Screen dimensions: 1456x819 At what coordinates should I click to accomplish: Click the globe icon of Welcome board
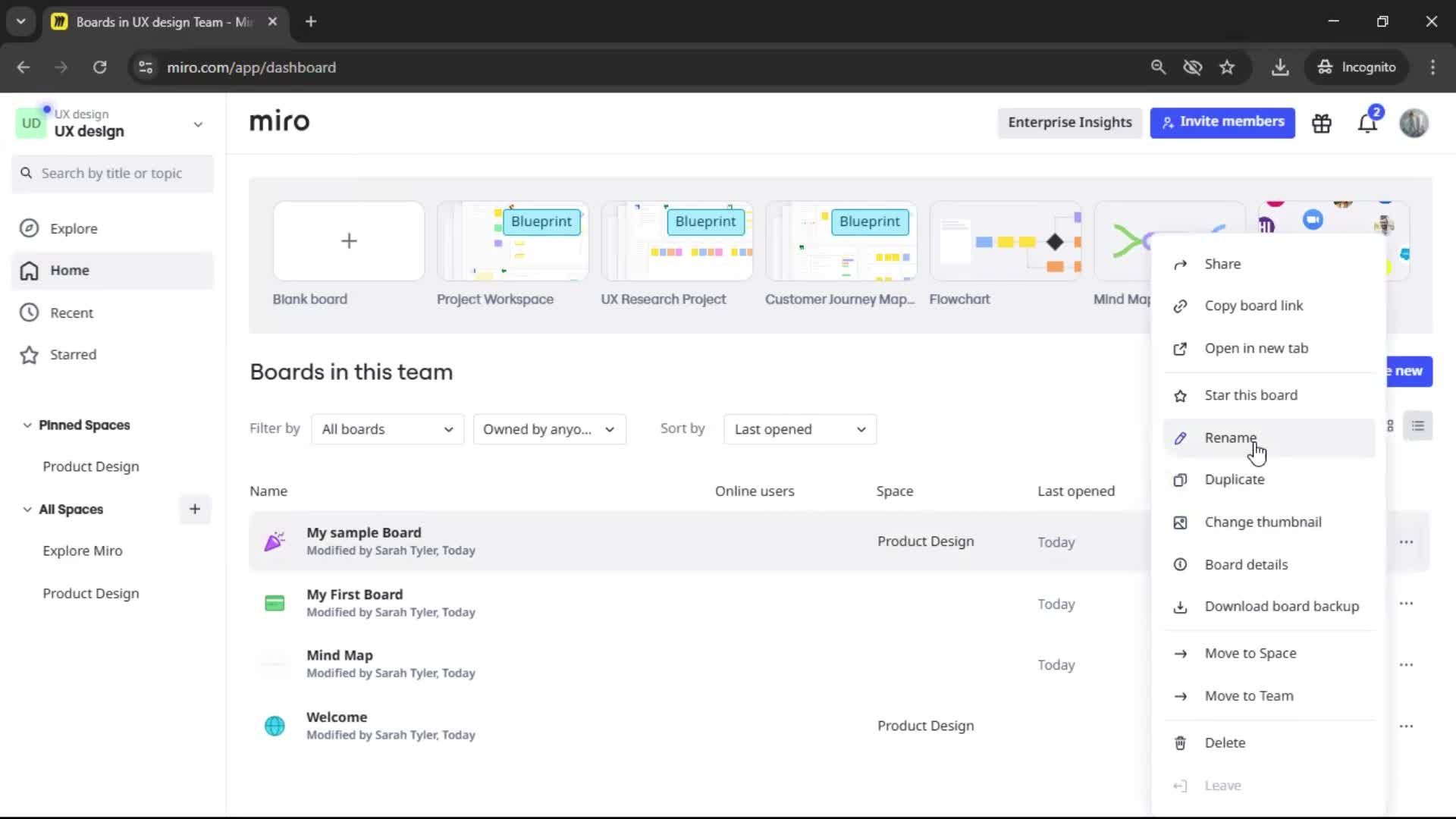coord(275,726)
